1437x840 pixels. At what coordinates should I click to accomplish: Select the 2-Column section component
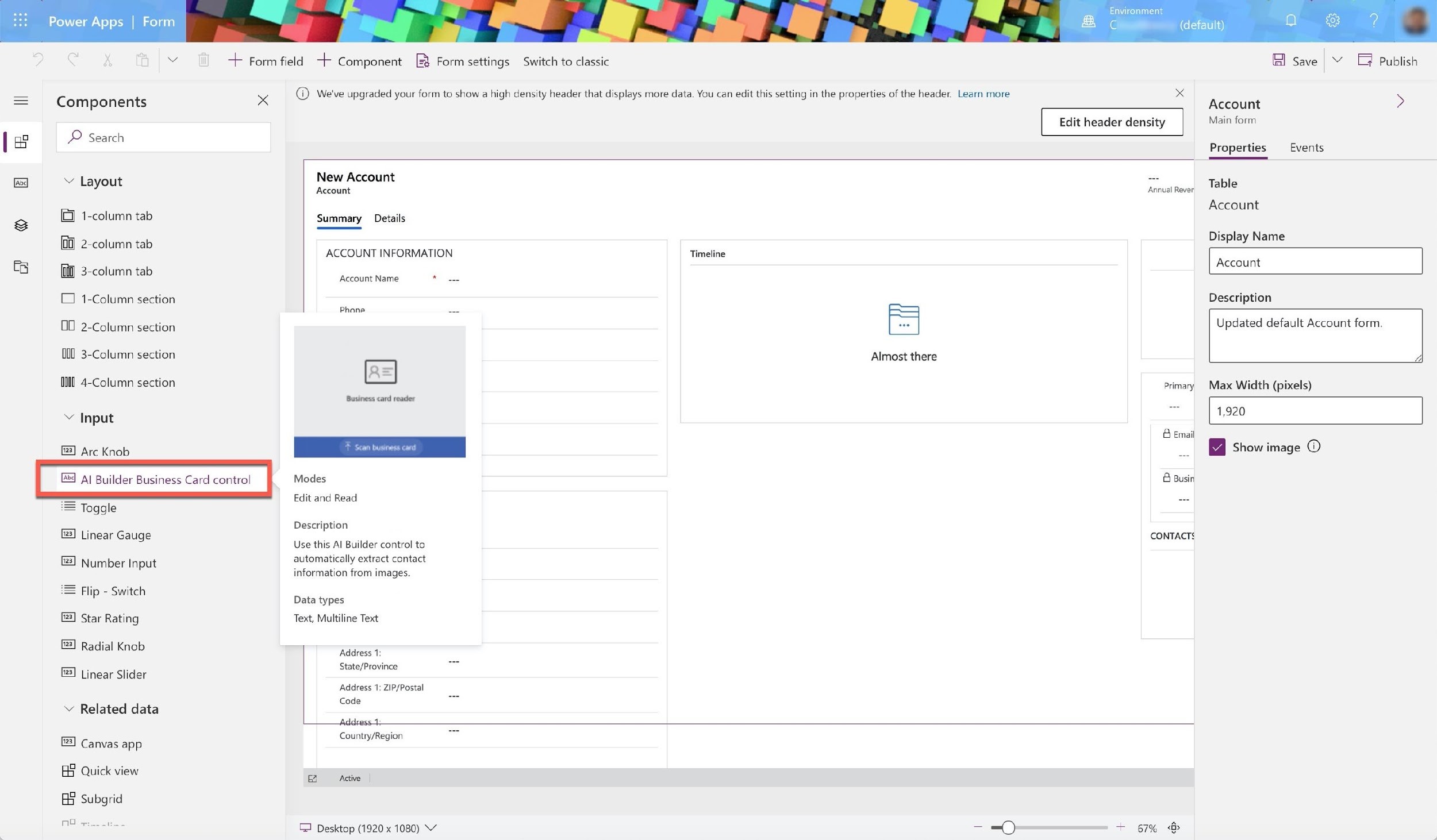click(x=118, y=327)
